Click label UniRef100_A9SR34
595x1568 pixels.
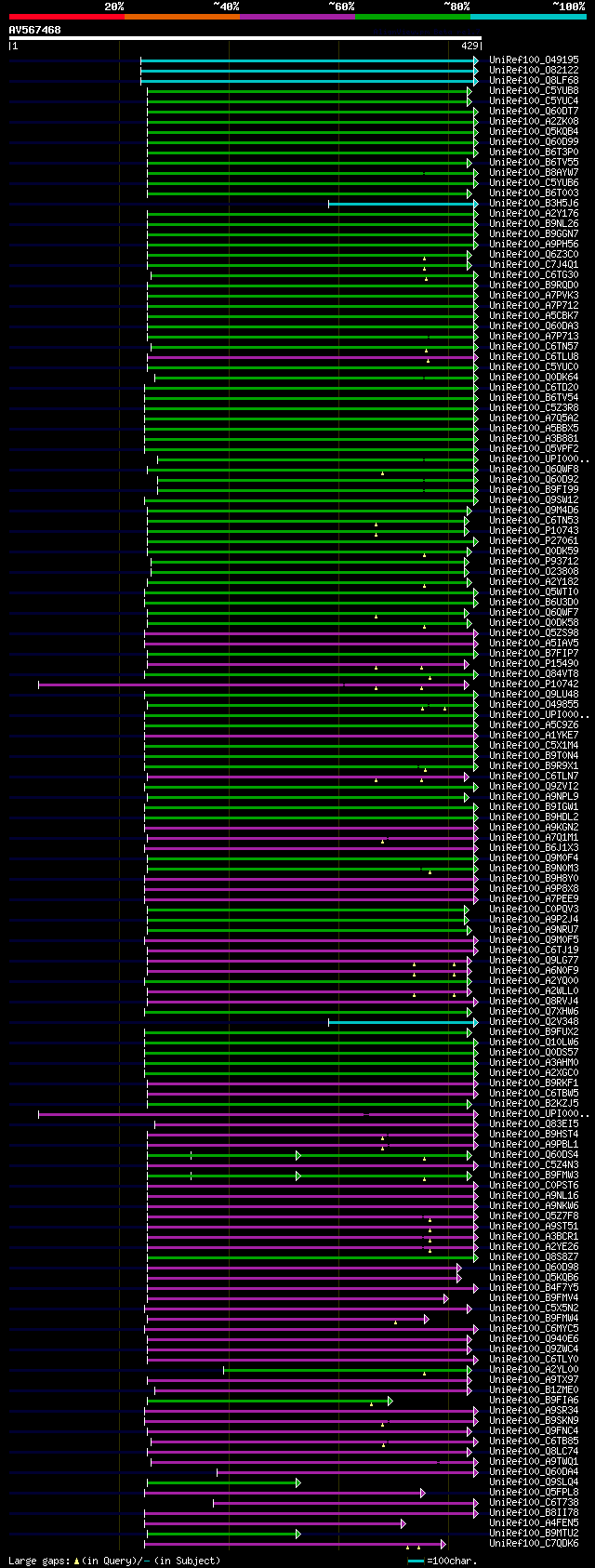click(534, 1410)
